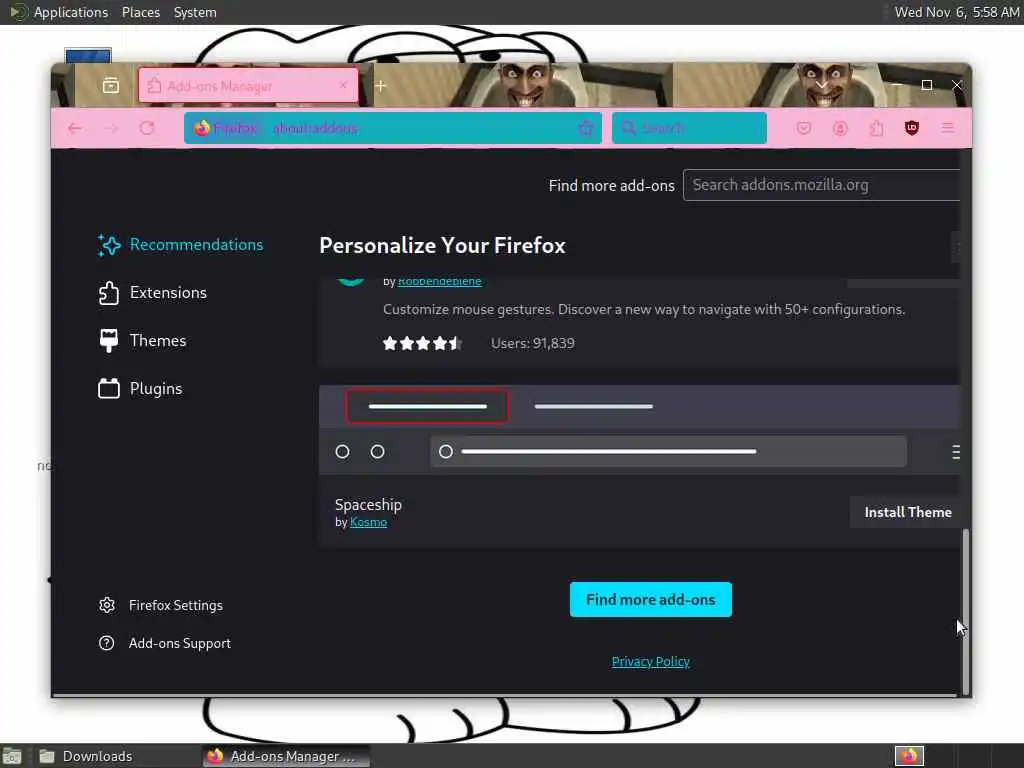Reload the page with refresh icon
Viewport: 1024px width, 768px height.
pyautogui.click(x=147, y=128)
